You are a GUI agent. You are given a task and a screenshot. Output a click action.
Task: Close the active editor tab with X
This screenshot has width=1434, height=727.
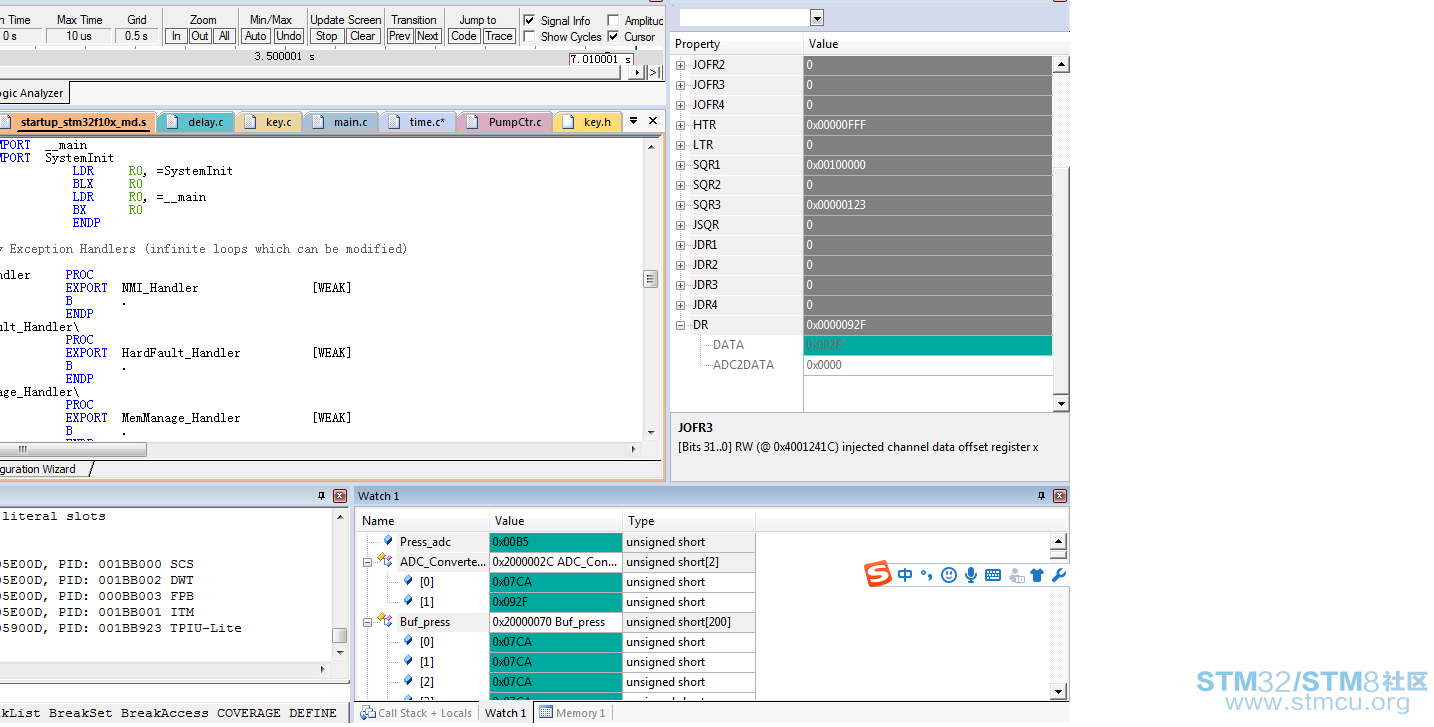coord(653,121)
